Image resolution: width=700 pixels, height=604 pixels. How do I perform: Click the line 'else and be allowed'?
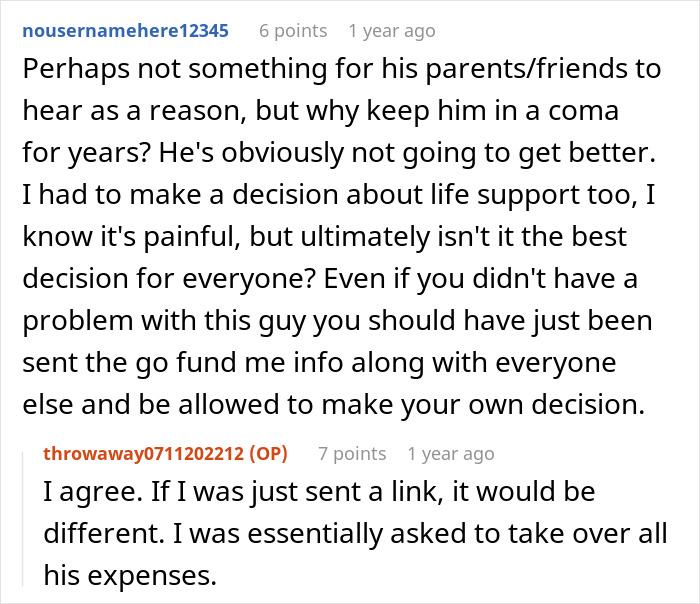[334, 405]
